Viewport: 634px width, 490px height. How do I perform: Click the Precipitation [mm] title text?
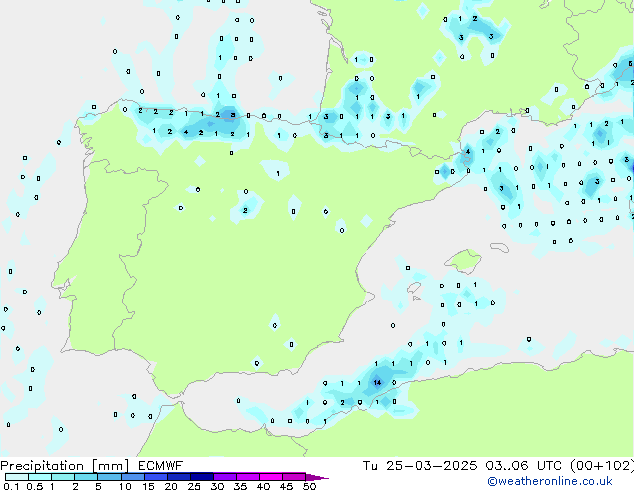(x=65, y=466)
